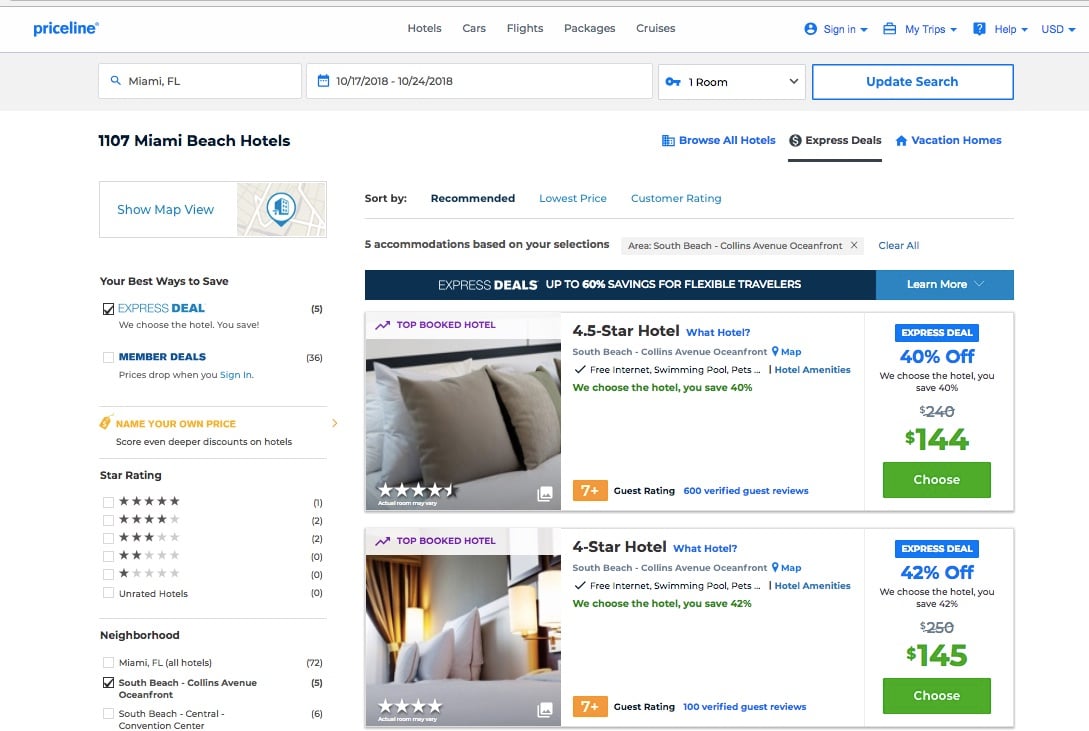The width and height of the screenshot is (1089, 731).
Task: Expand the Sign in dropdown menu
Action: click(x=836, y=29)
